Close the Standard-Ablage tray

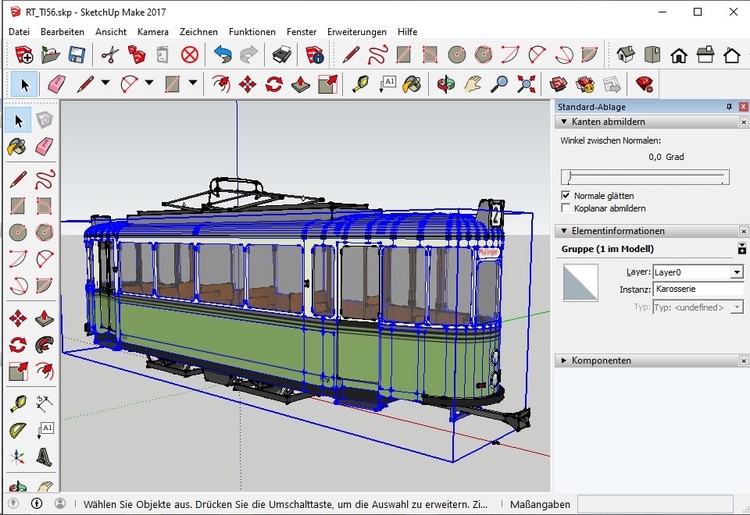743,107
